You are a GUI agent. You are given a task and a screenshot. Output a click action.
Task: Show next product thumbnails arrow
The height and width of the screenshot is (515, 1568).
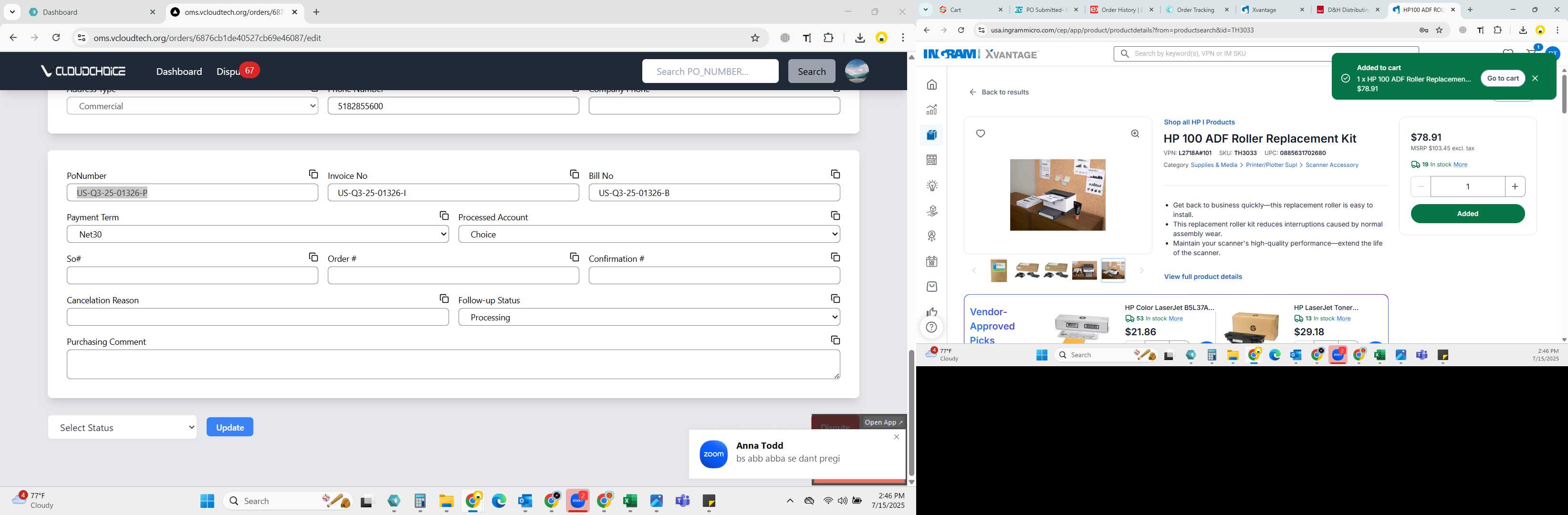point(1141,270)
